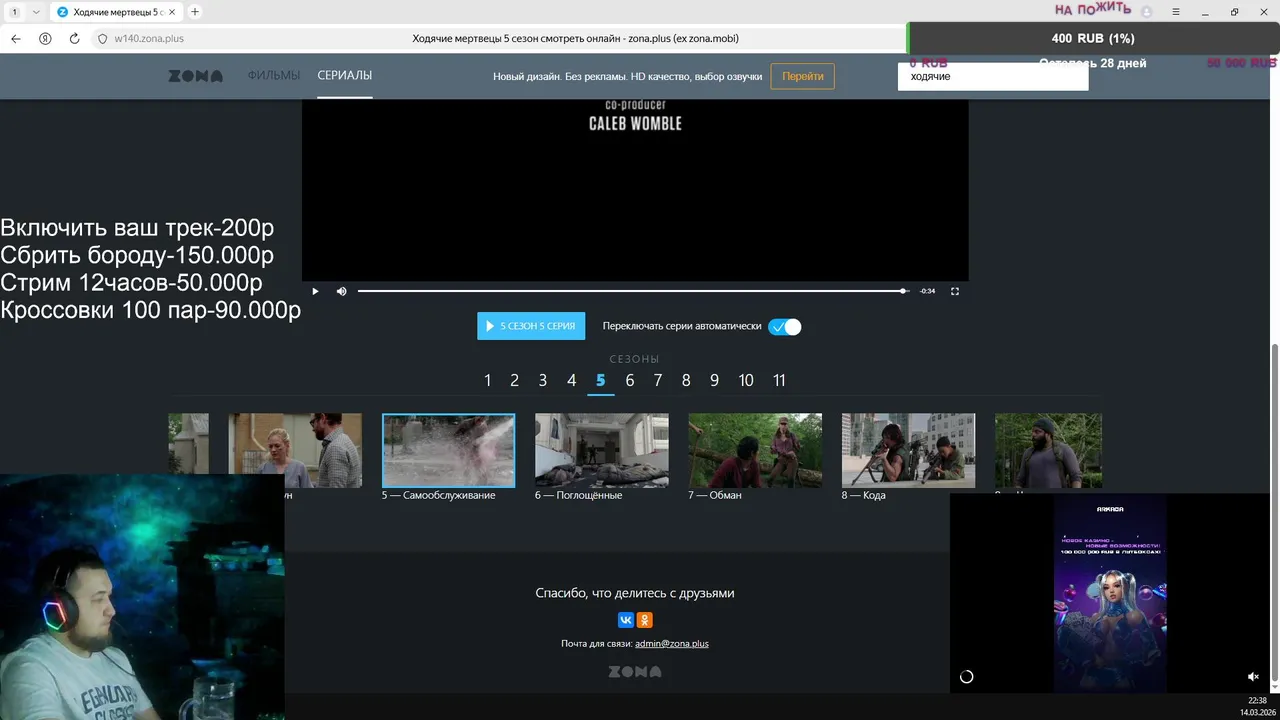This screenshot has width=1280, height=720.
Task: Open the browser profile avatar
Action: point(1147,12)
